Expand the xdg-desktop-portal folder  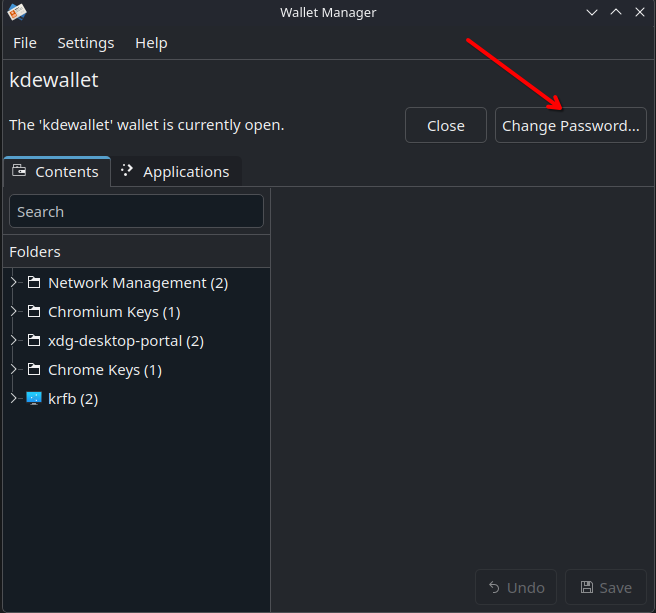click(x=13, y=341)
